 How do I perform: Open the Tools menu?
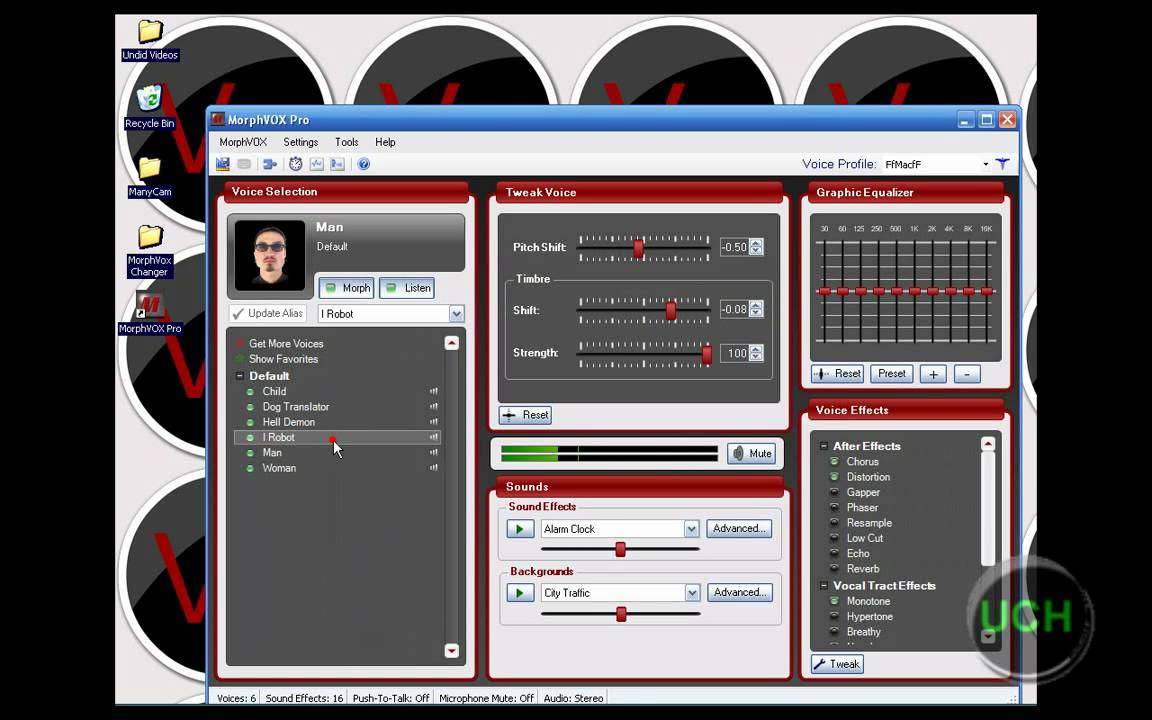[x=347, y=142]
